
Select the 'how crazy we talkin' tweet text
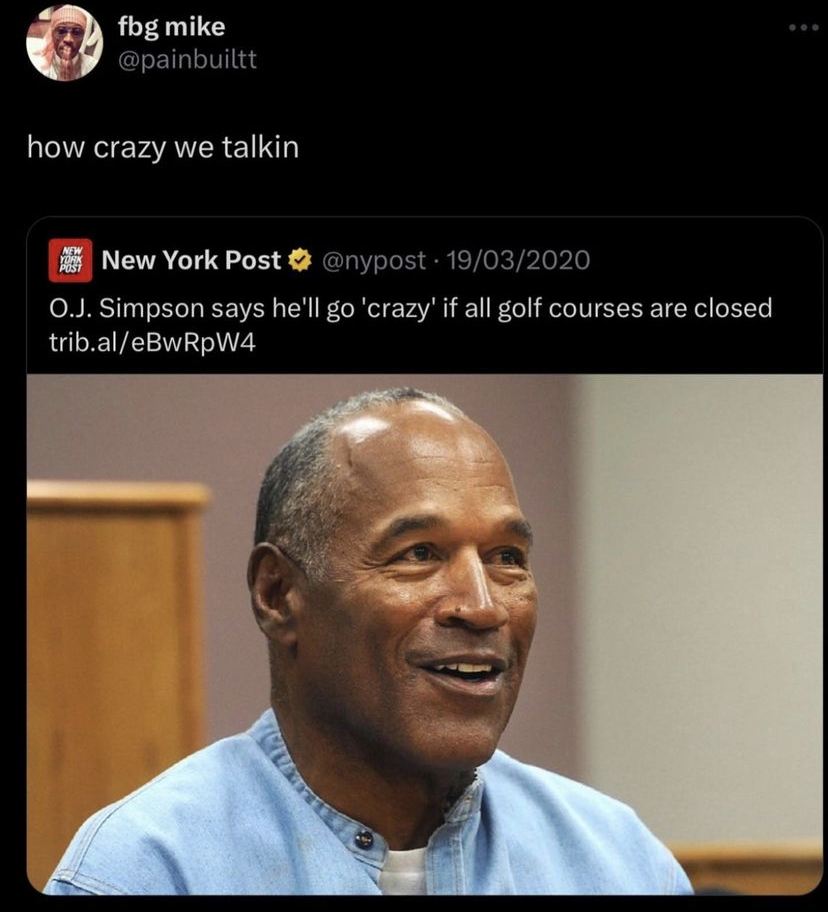(163, 147)
